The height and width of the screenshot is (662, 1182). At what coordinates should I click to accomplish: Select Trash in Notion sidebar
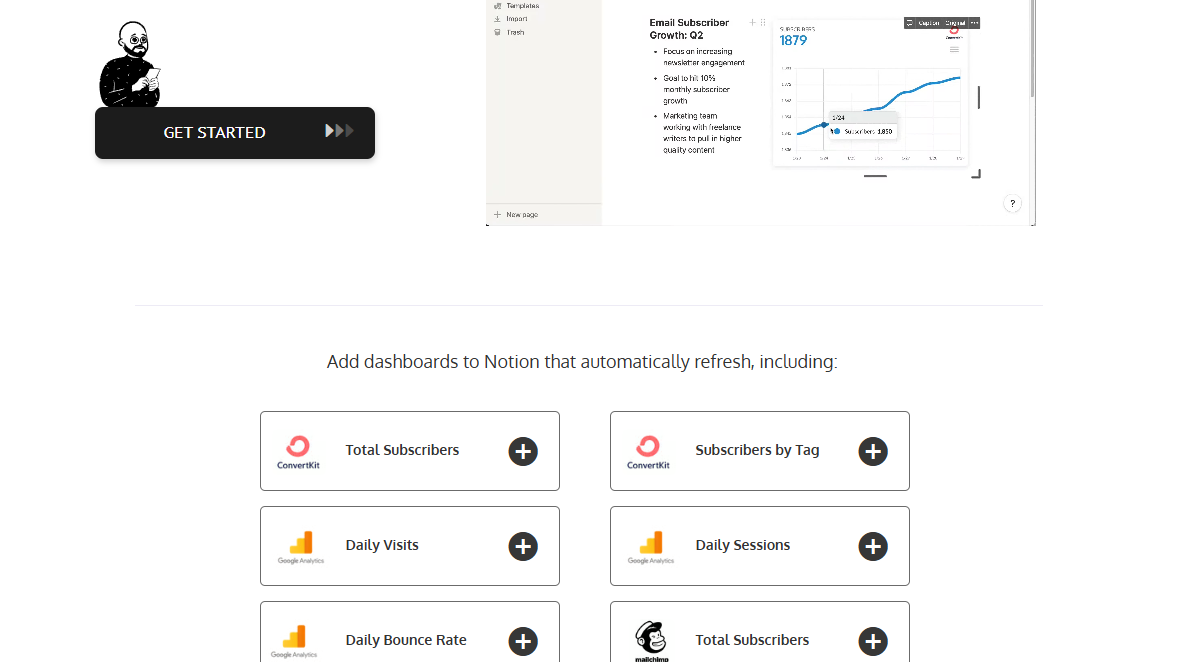coord(515,32)
